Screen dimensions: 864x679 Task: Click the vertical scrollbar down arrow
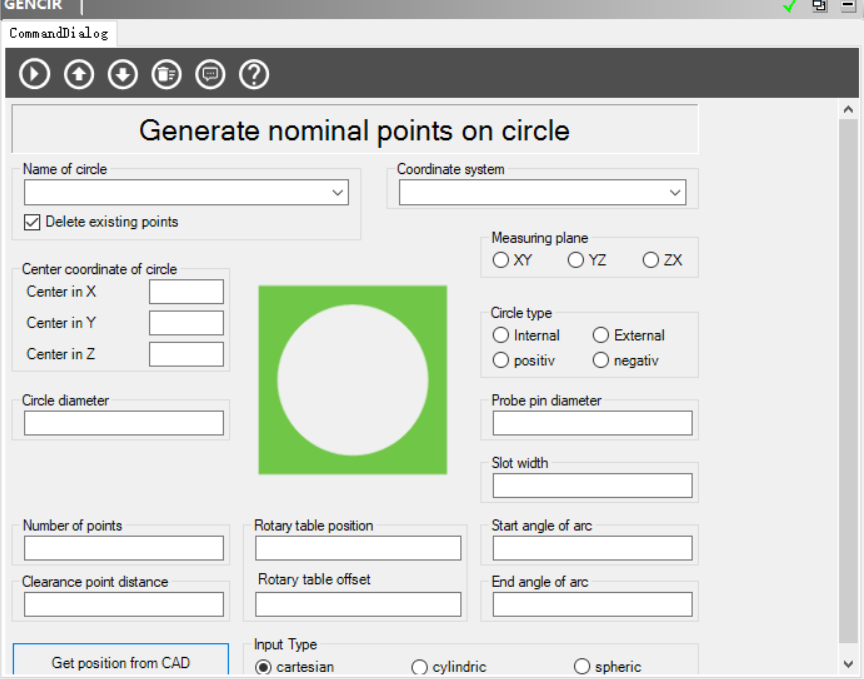pyautogui.click(x=848, y=662)
